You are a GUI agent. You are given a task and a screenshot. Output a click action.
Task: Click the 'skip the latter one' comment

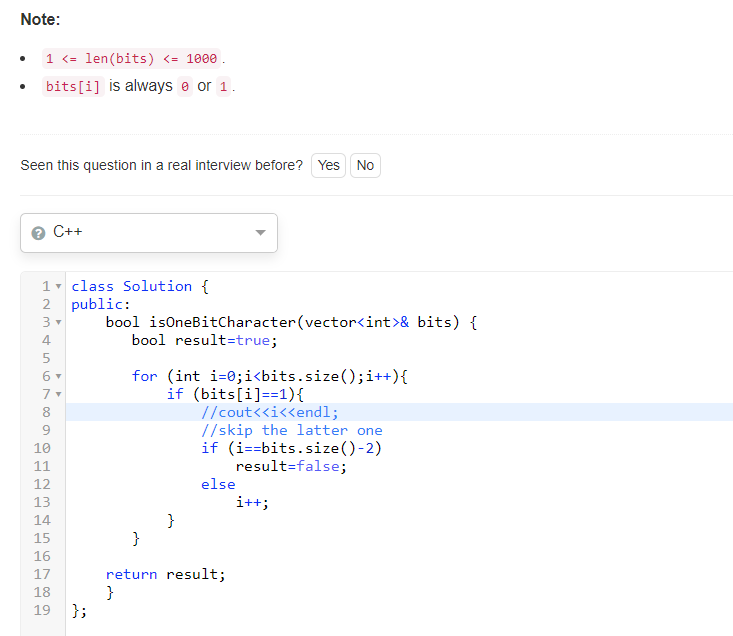(x=292, y=430)
